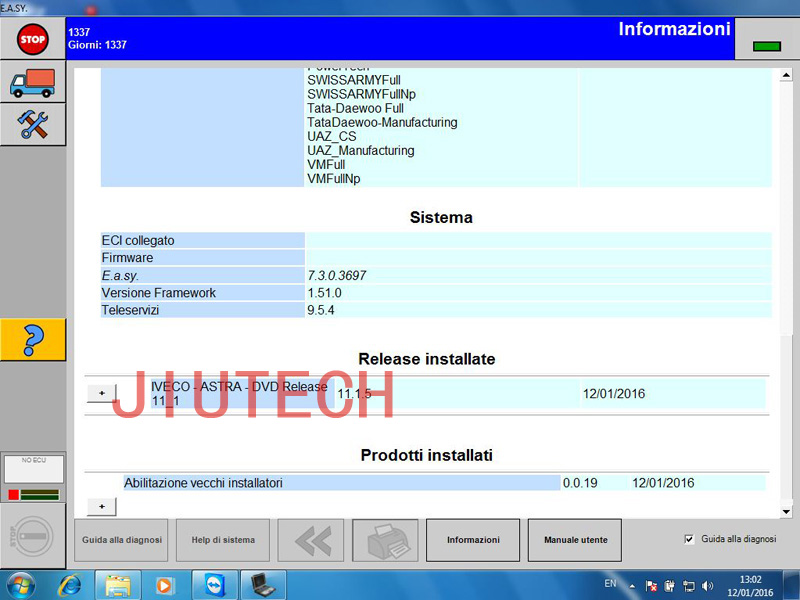Expand the IVECO - ASTRA DVD Release row

102,393
